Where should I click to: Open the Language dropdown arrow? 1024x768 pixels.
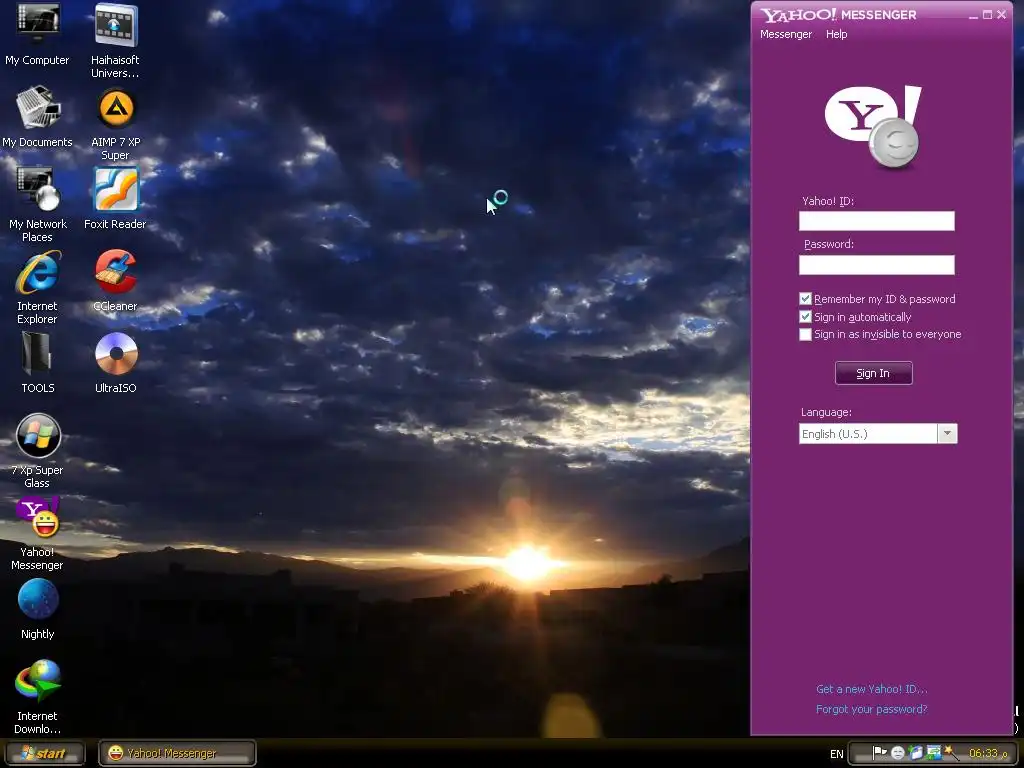click(947, 434)
